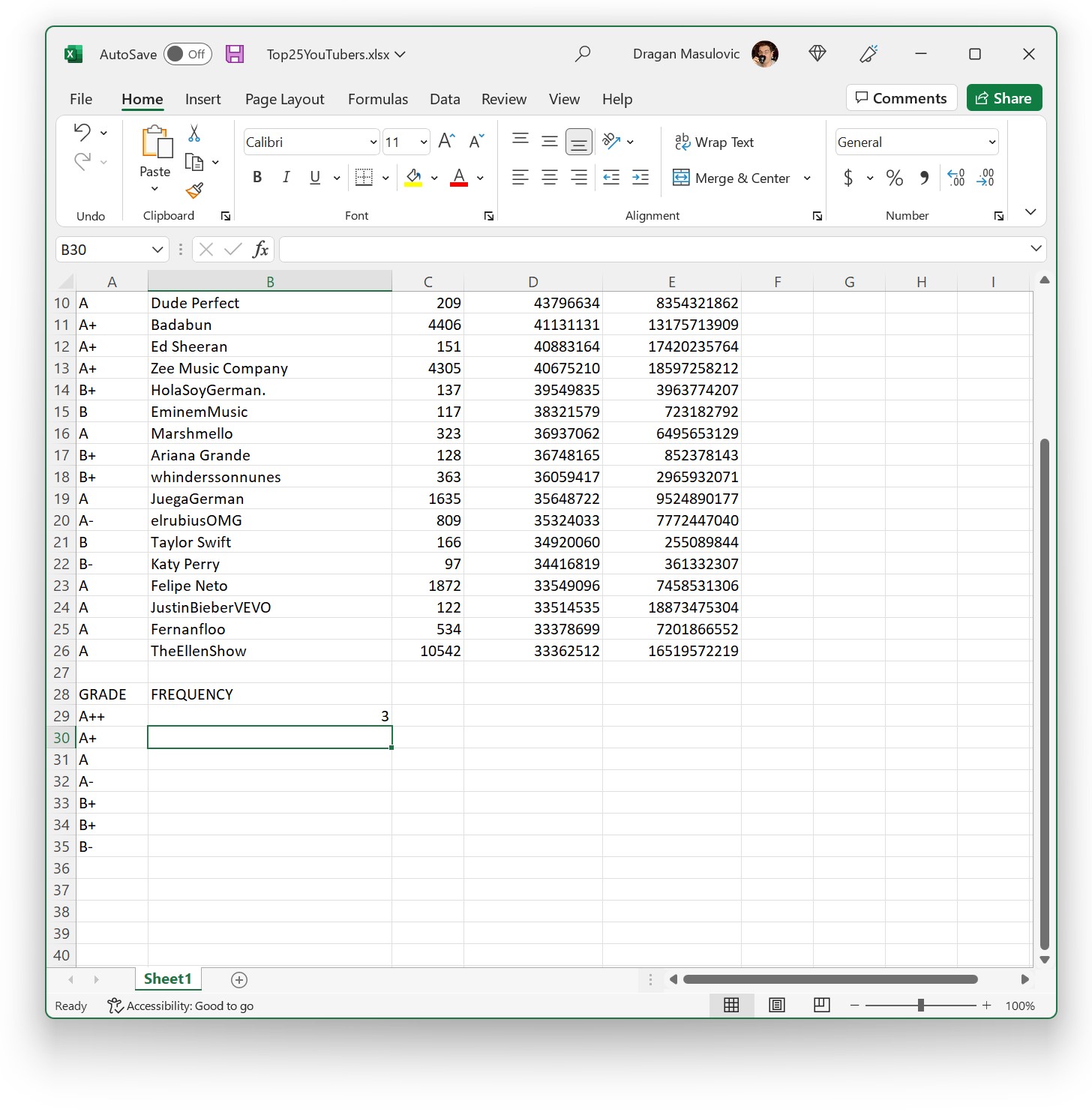
Task: Click Merge & Center button
Action: [731, 178]
